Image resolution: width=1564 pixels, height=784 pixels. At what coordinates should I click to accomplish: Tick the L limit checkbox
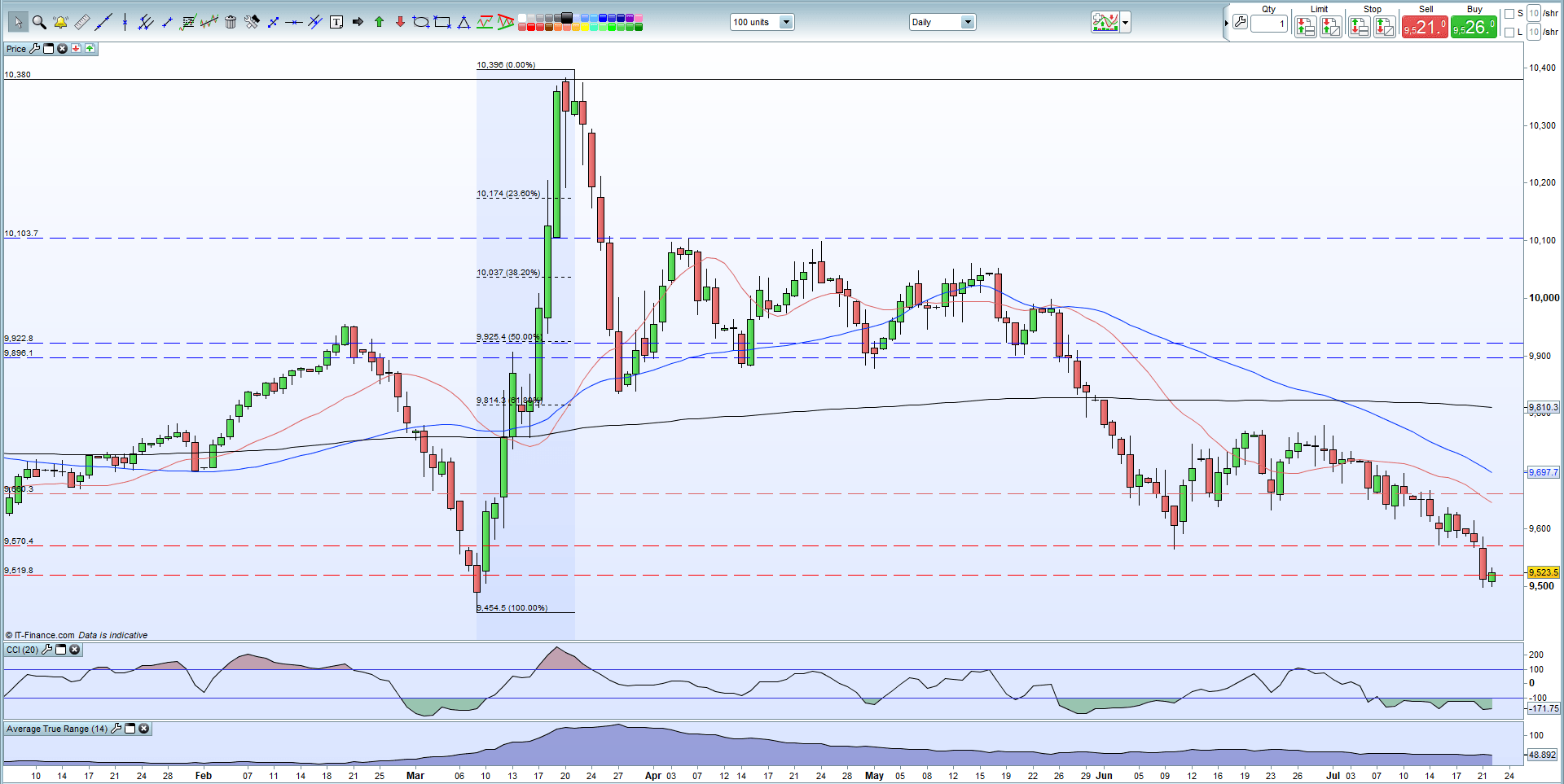tap(1509, 33)
